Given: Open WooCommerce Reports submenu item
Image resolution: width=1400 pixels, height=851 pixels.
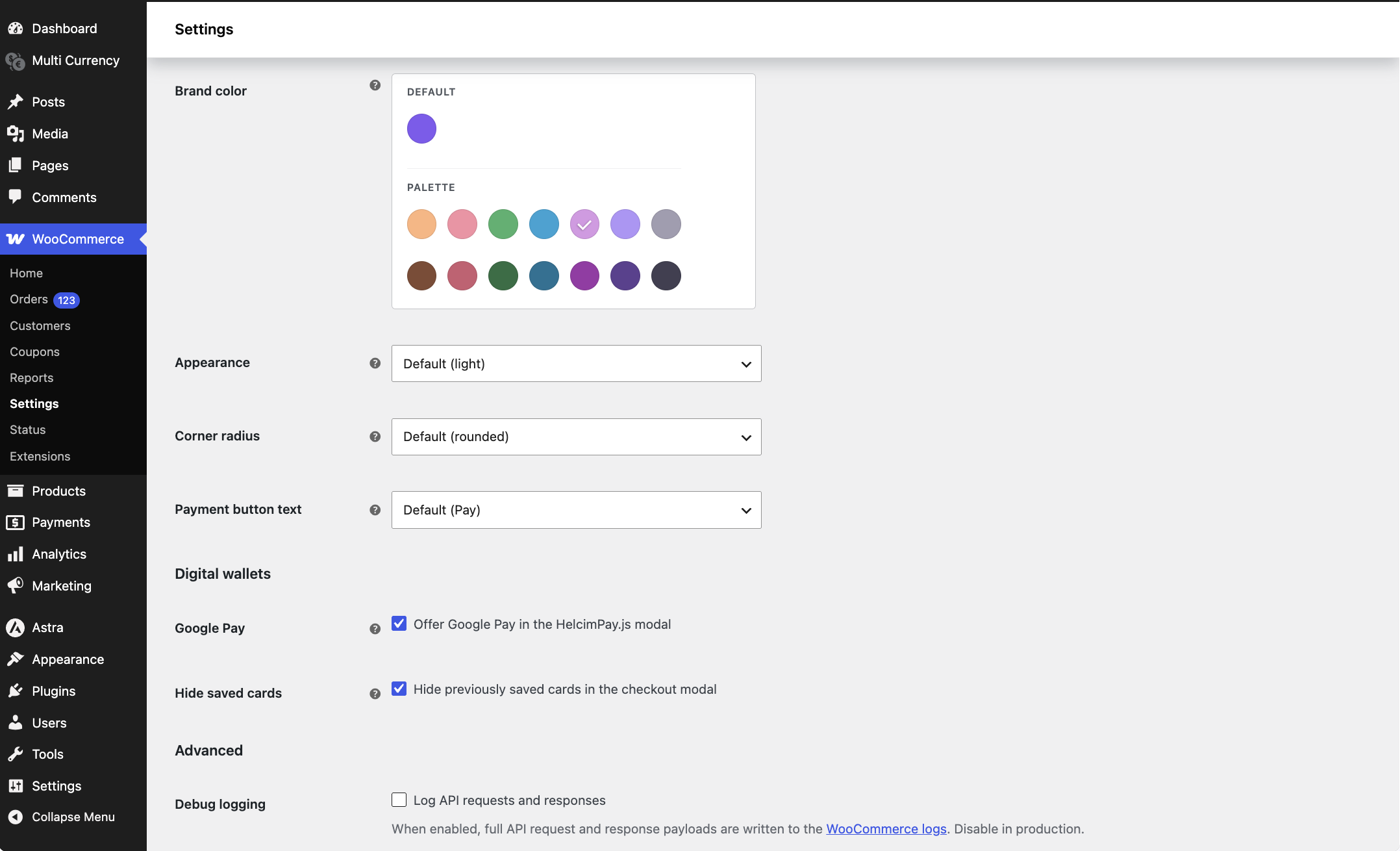Looking at the screenshot, I should (31, 378).
